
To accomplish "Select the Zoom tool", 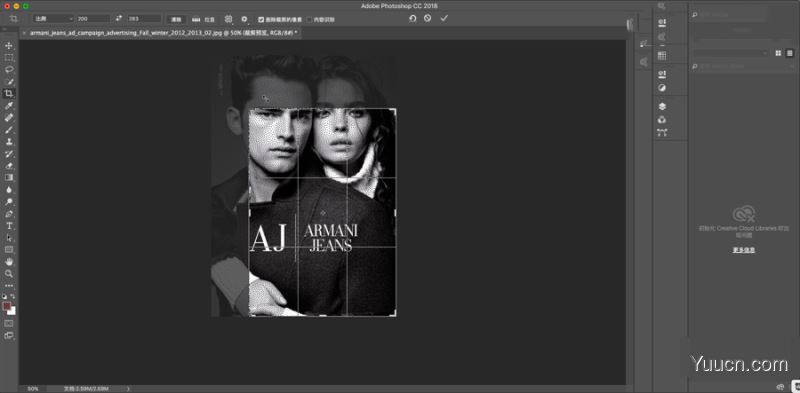I will pos(9,274).
